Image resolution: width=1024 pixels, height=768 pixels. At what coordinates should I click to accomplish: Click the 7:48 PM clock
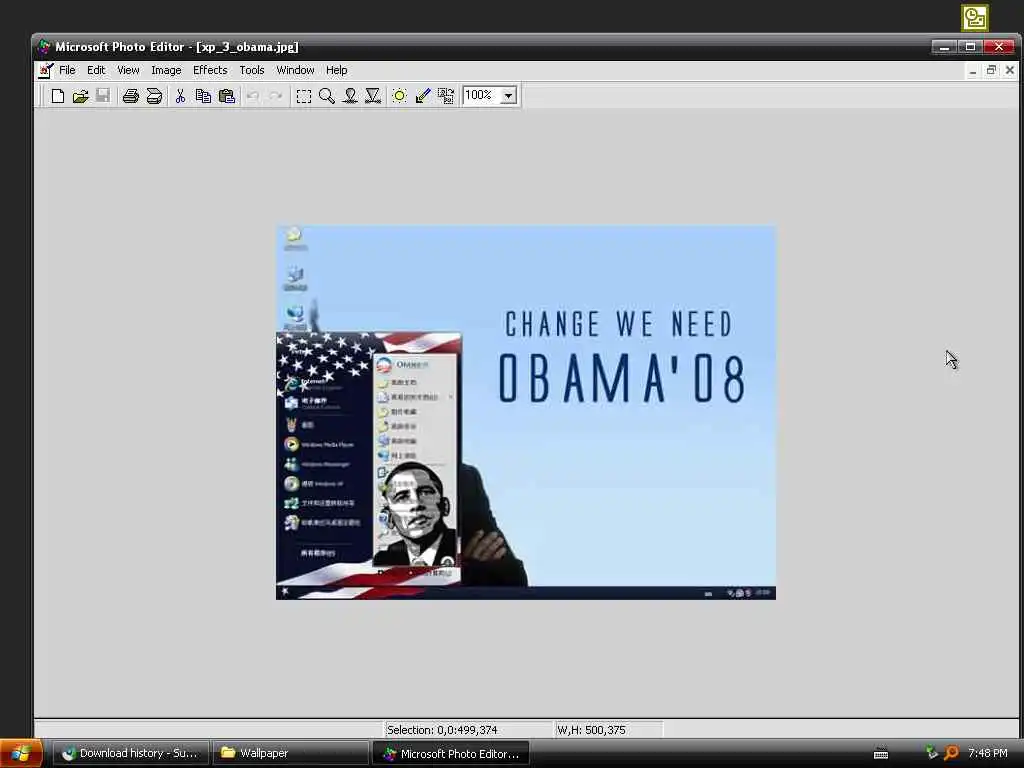(x=987, y=753)
